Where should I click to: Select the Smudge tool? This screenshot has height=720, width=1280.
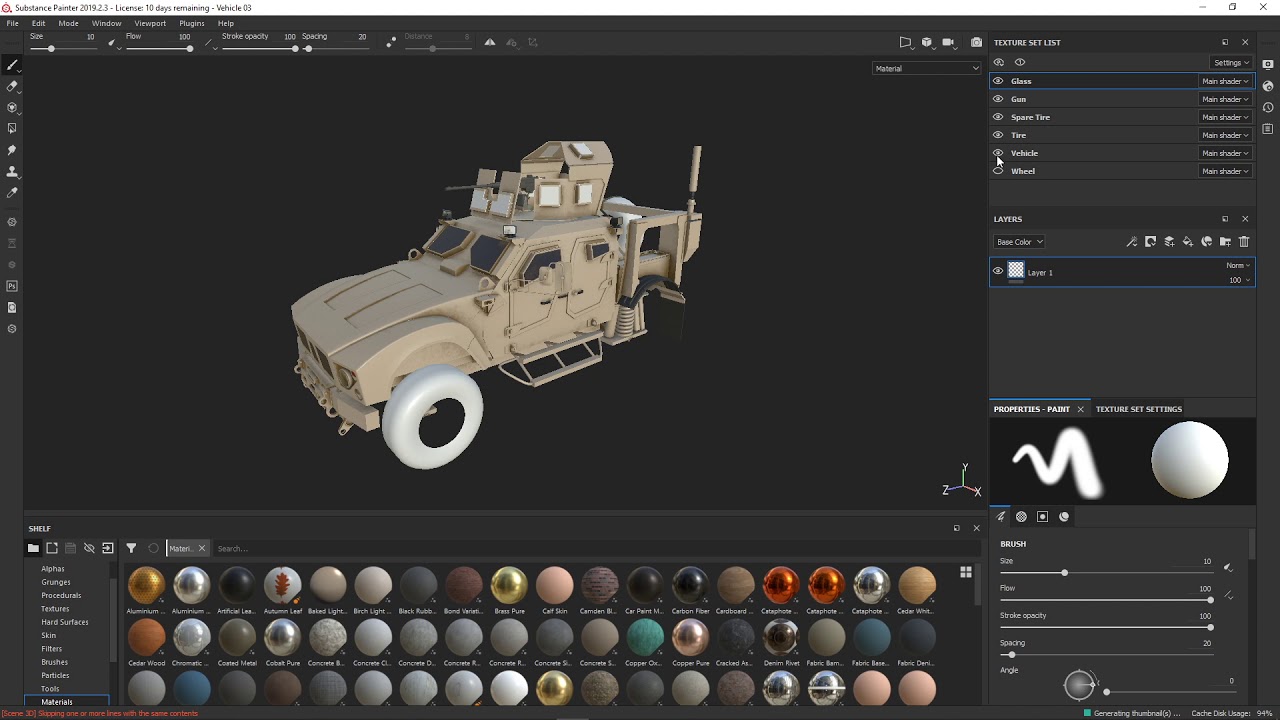pyautogui.click(x=12, y=150)
